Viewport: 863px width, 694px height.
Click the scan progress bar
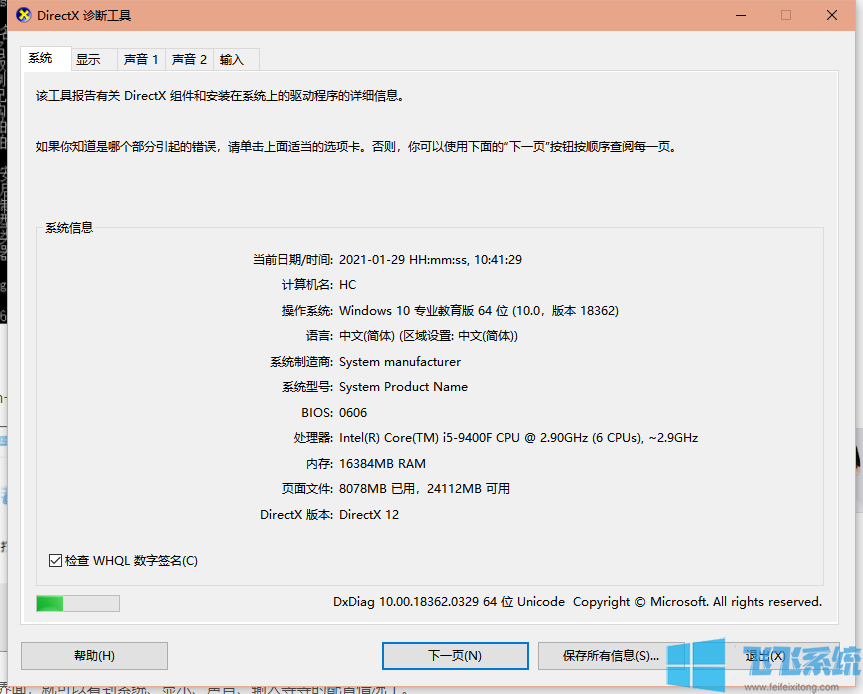pos(77,602)
